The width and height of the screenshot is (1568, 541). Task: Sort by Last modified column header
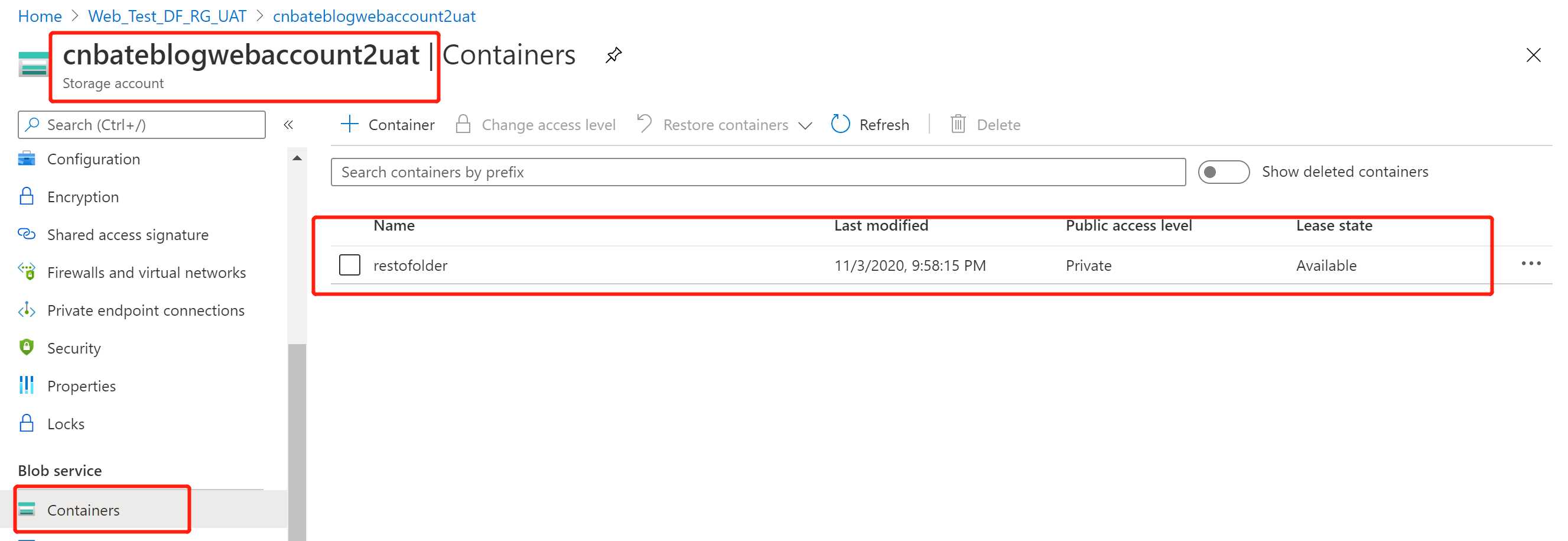pos(881,225)
